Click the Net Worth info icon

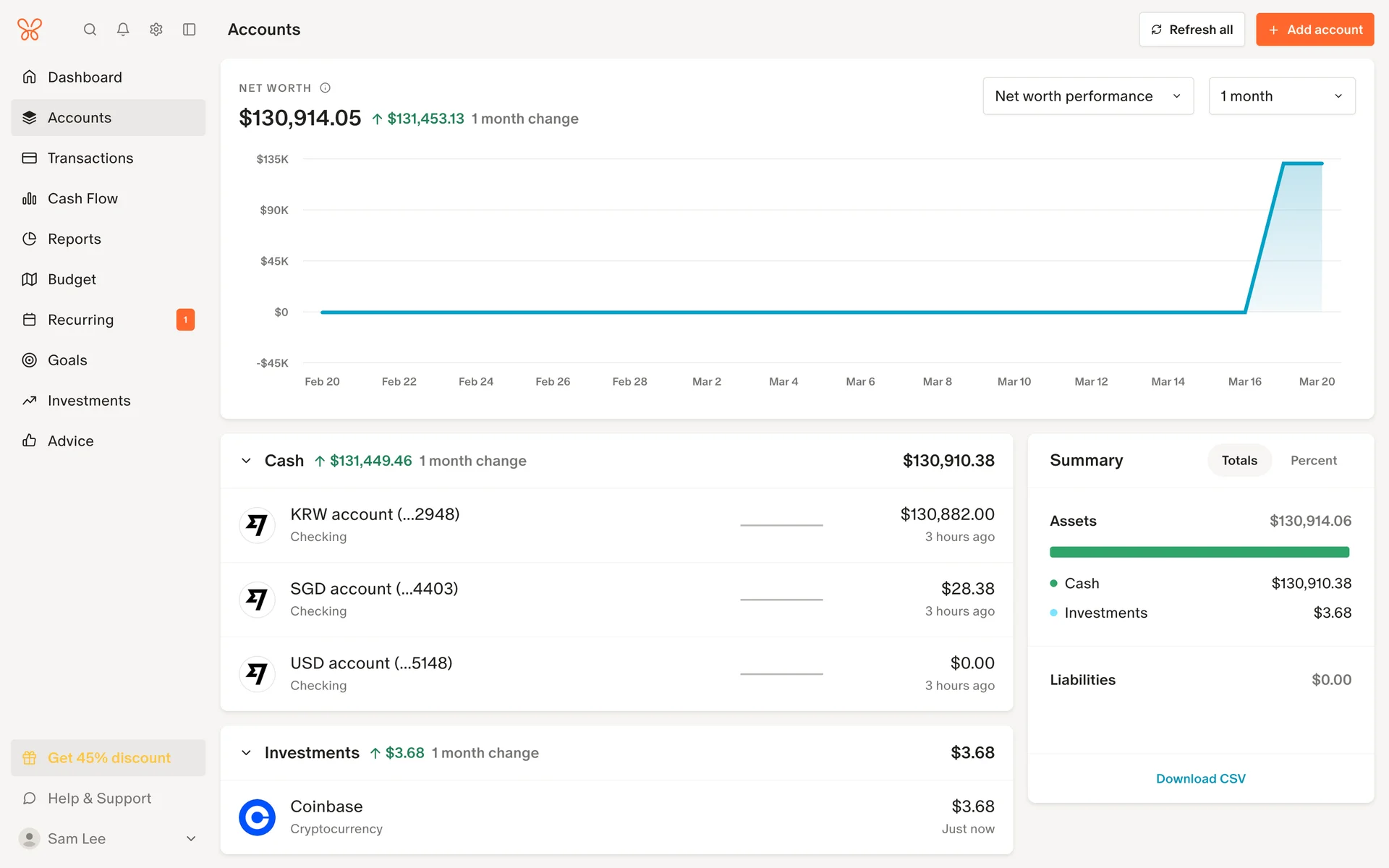(x=326, y=88)
